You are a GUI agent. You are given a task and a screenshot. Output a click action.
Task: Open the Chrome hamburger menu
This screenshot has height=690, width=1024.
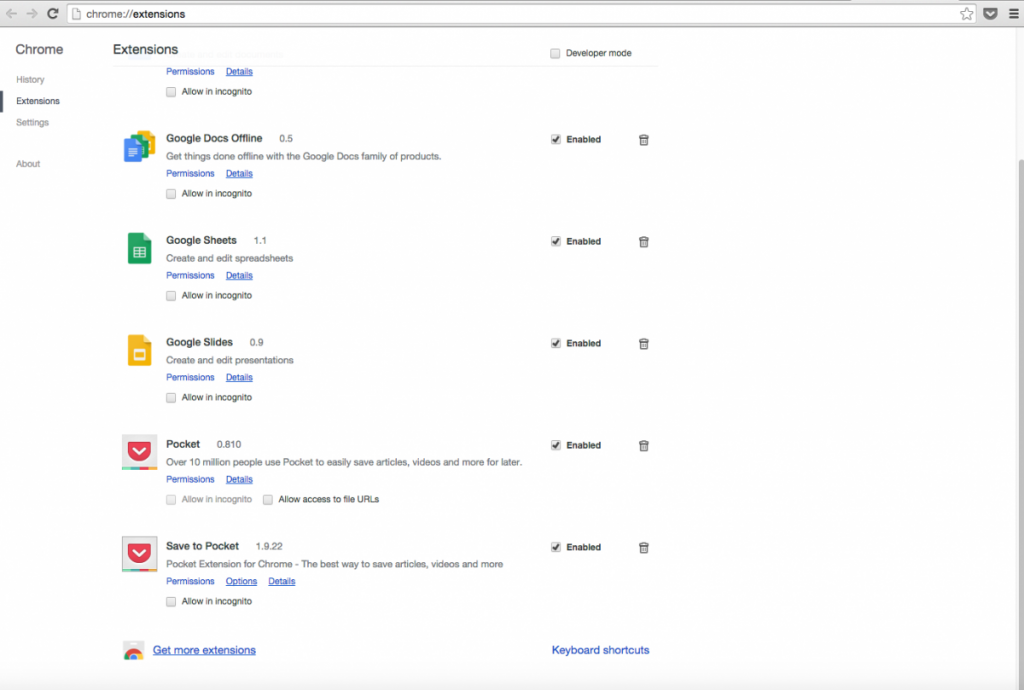point(1013,14)
